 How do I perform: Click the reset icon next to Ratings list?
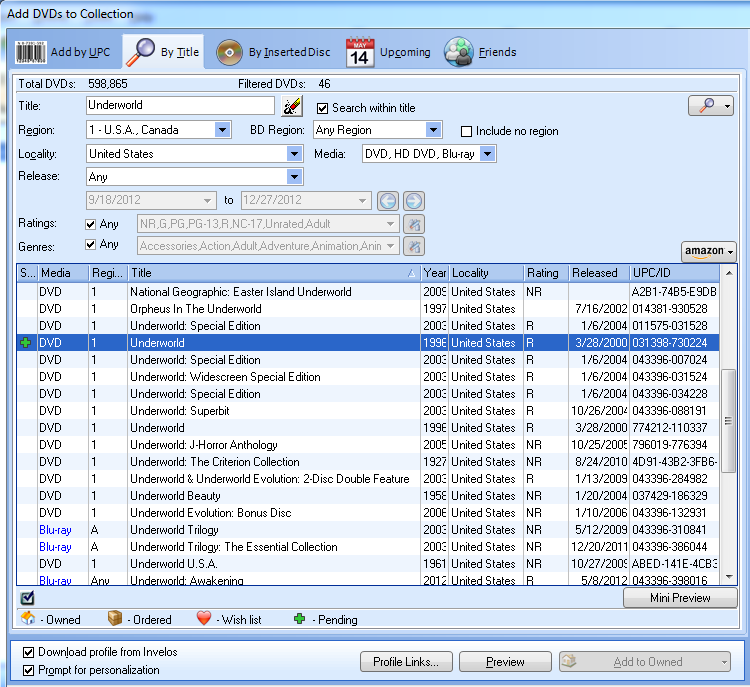pos(414,224)
